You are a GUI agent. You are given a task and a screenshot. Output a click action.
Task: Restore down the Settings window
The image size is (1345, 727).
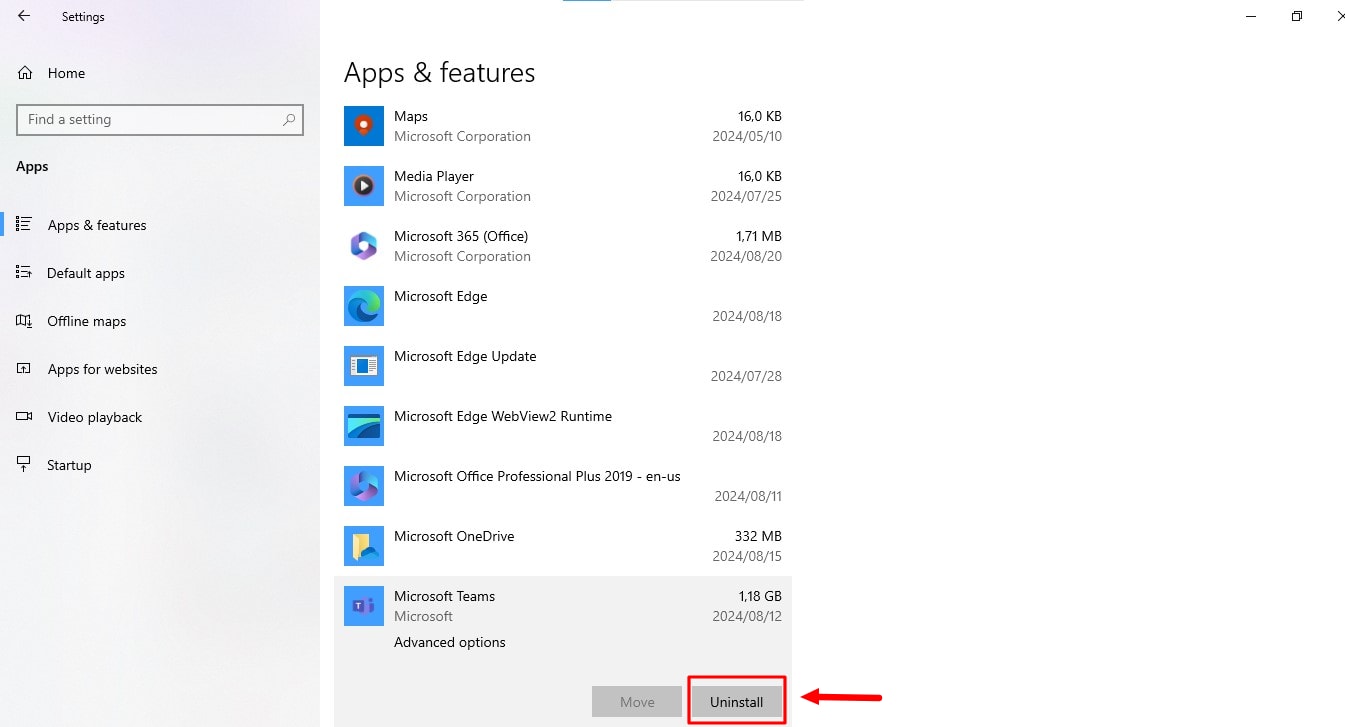tap(1297, 16)
